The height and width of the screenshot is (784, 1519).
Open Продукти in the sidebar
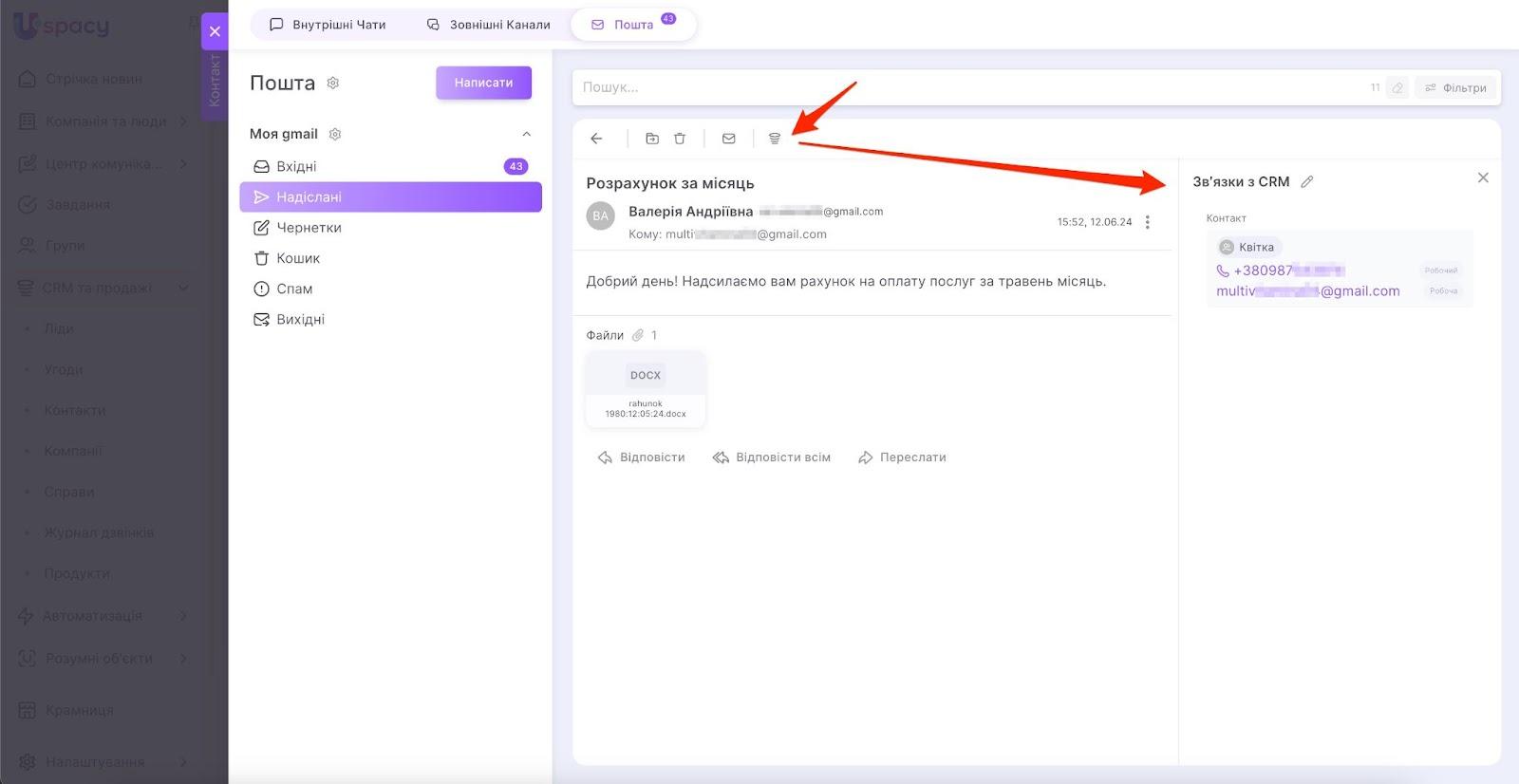[x=77, y=573]
